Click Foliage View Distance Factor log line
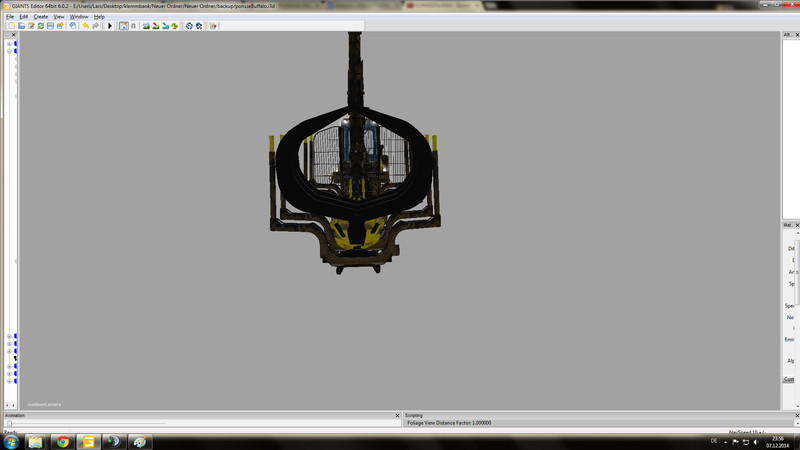 point(449,423)
